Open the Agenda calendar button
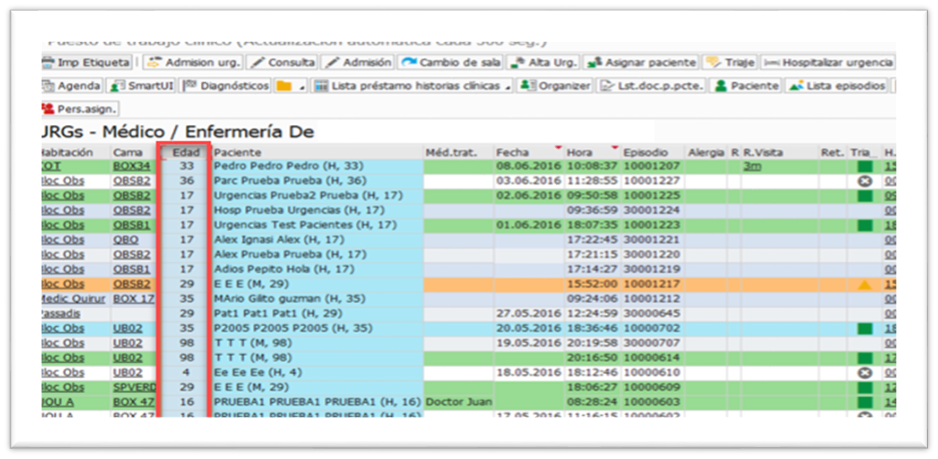 (x=72, y=86)
